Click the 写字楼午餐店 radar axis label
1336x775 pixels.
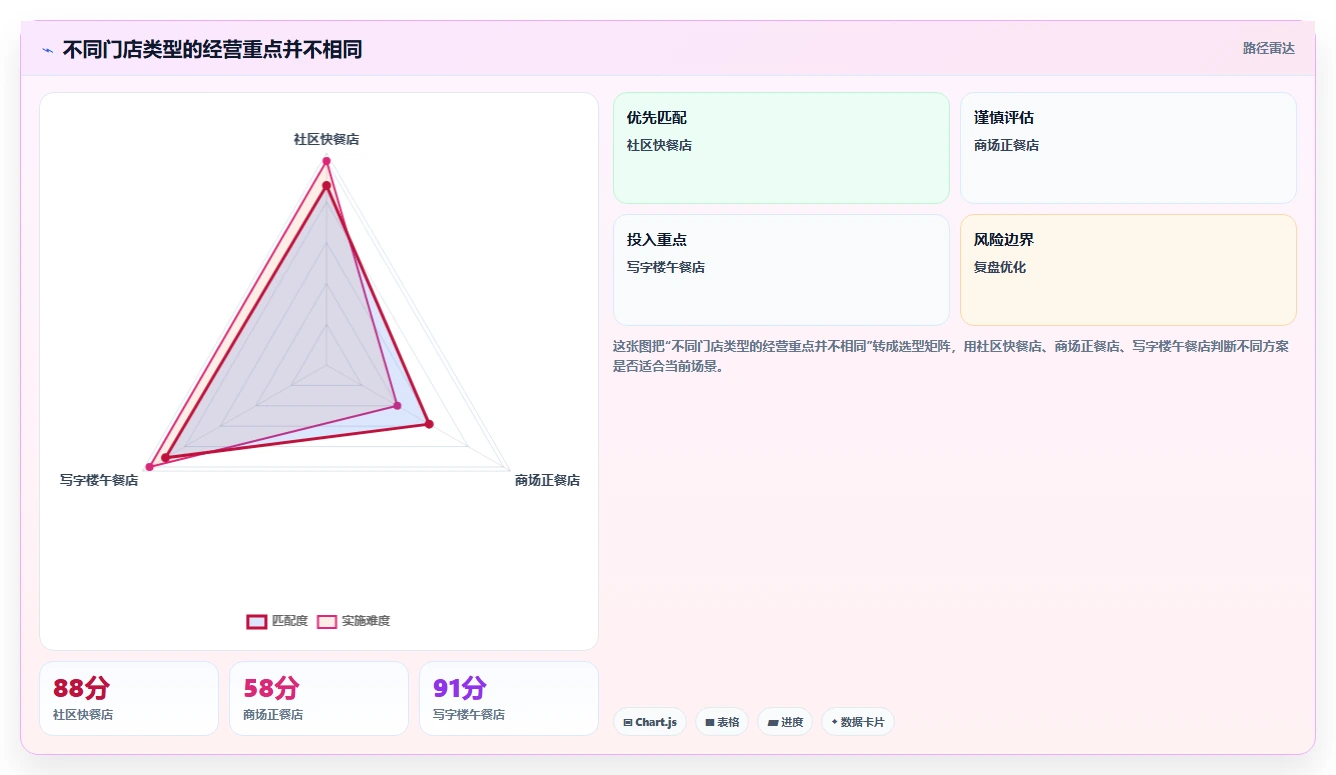point(99,480)
